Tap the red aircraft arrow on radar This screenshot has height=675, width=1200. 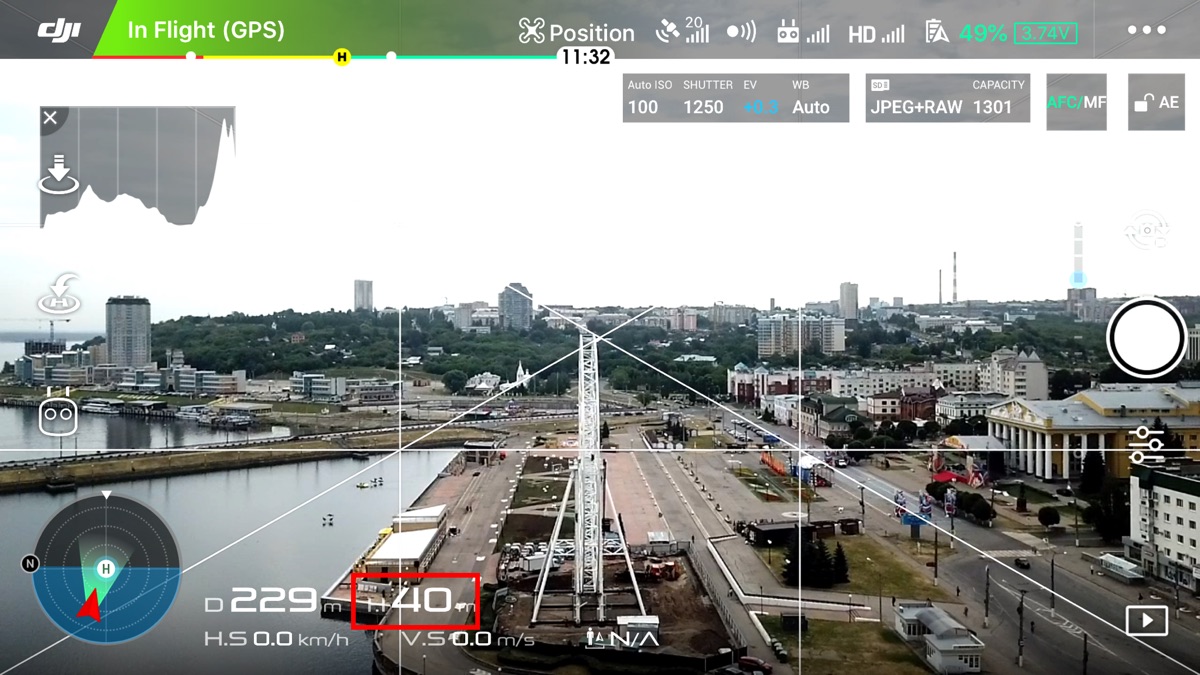point(90,605)
